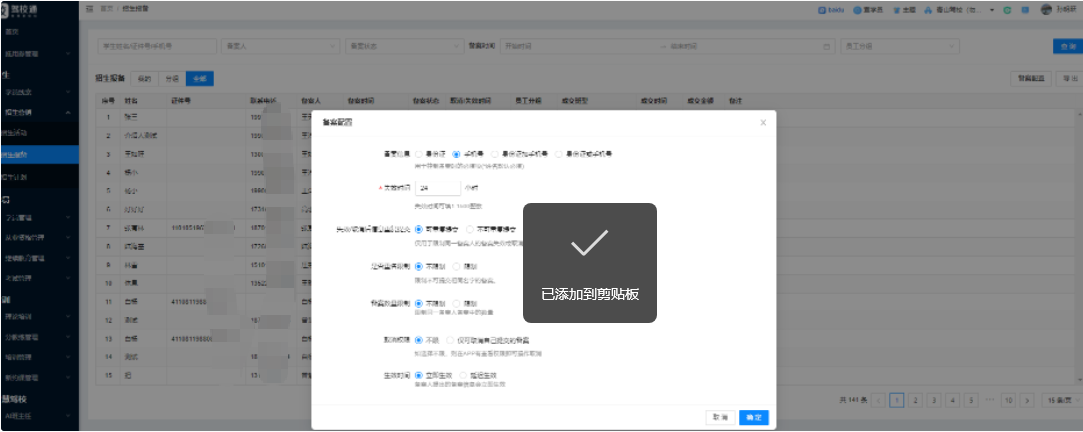This screenshot has height=432, width=1083.
Task: Close the 报备配置 dialog with X
Action: coord(763,122)
